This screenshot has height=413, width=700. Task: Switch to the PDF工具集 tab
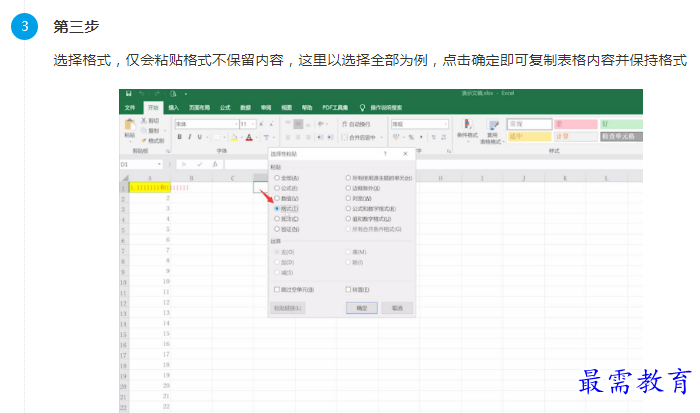335,108
